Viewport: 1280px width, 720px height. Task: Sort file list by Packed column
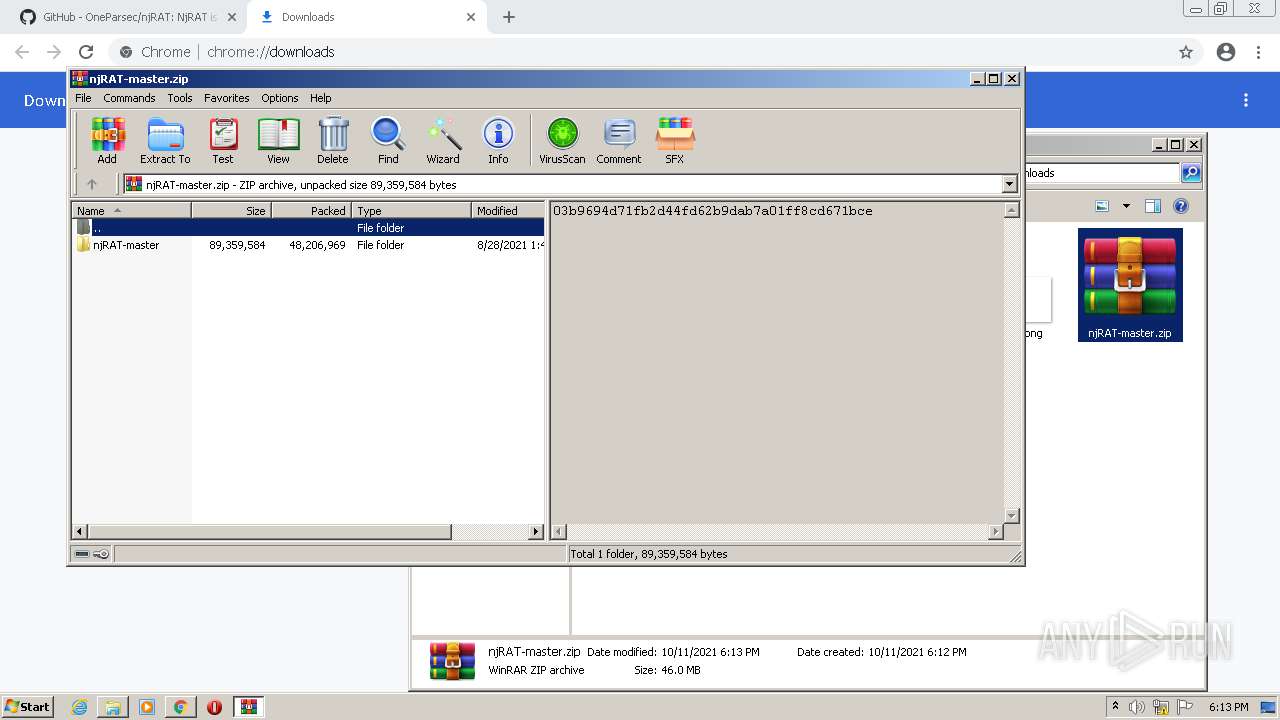tap(311, 210)
